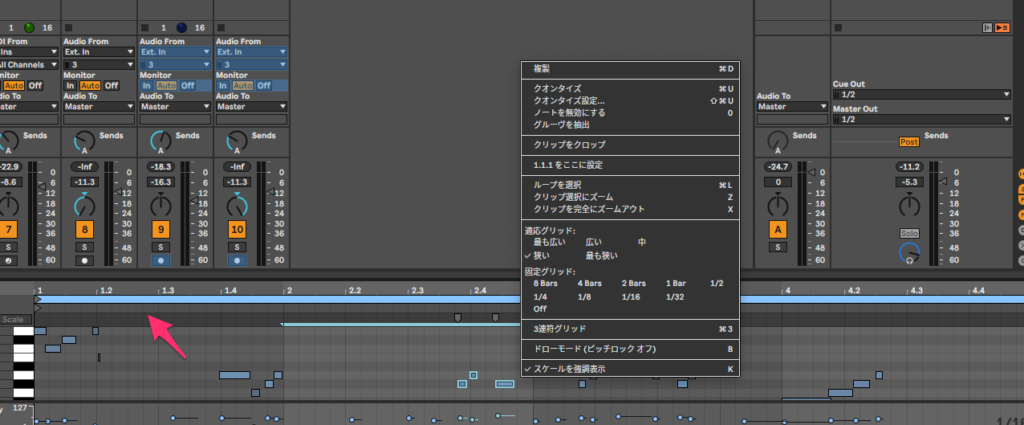Open the Cue Out dropdown
The height and width of the screenshot is (425, 1024).
pos(921,95)
